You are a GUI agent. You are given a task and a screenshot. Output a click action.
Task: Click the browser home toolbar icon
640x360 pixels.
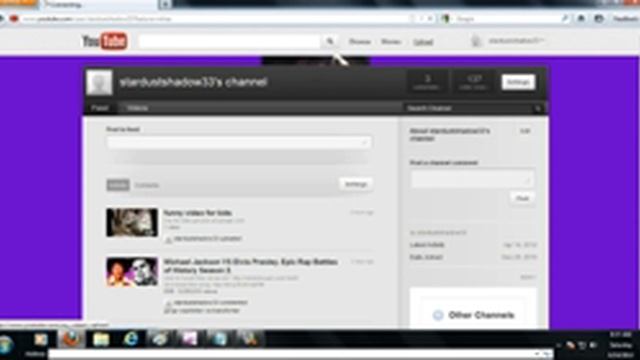(581, 18)
